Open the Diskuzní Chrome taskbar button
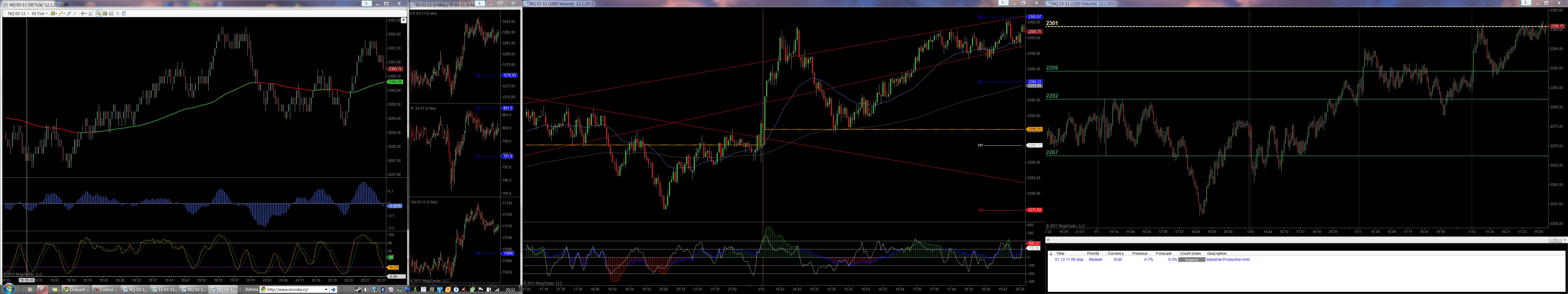This screenshot has width=1568, height=294. click(x=76, y=290)
